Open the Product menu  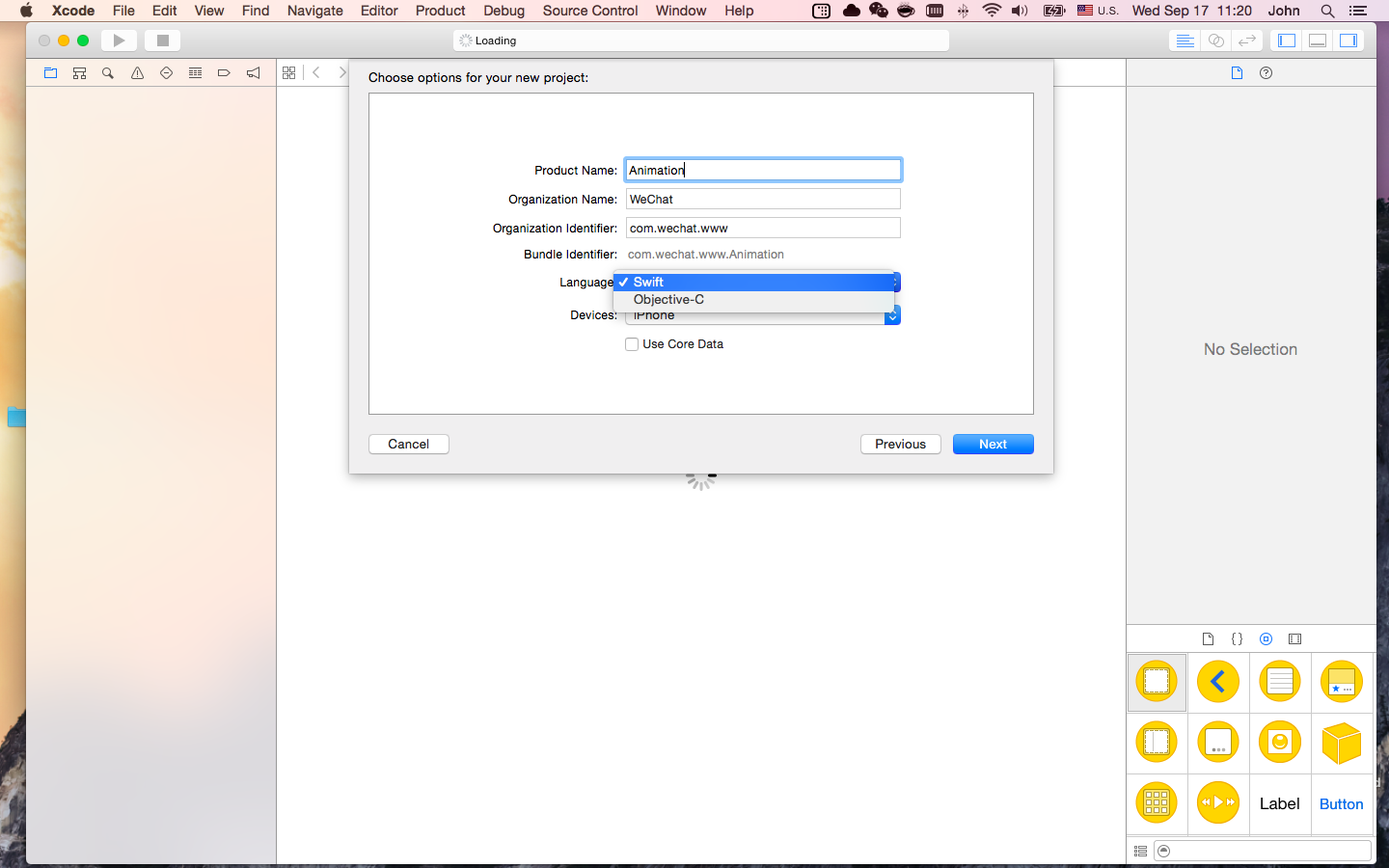[x=440, y=11]
